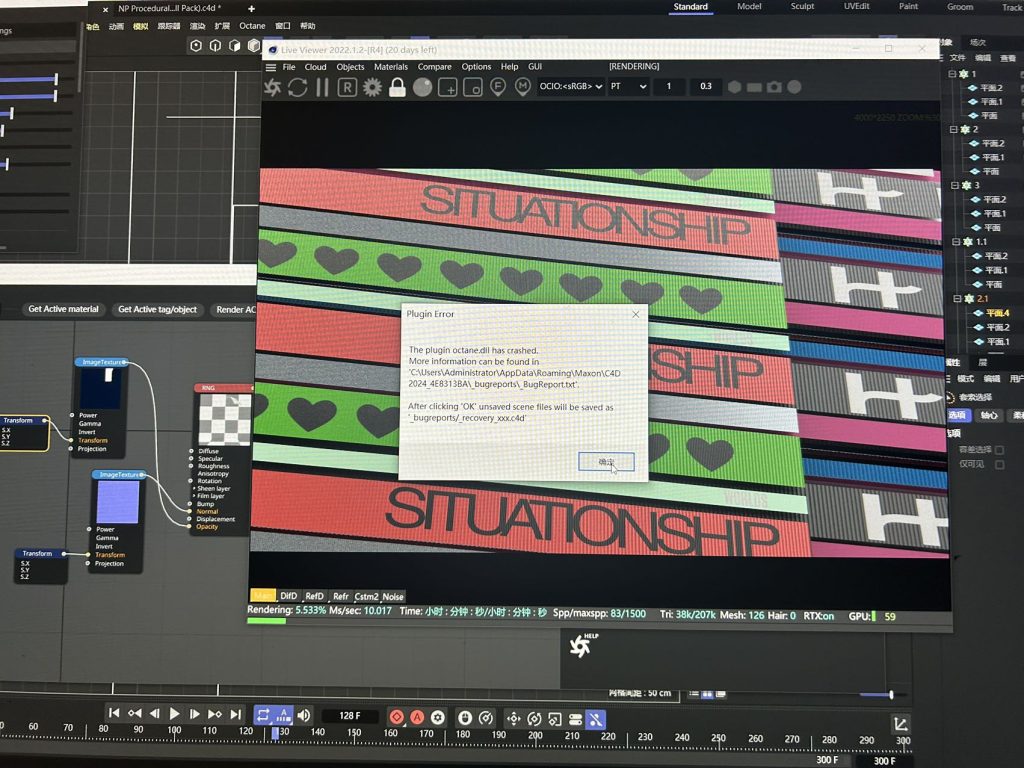Screen dimensions: 1024x768
Task: Open the Objects menu in Live Viewer
Action: coord(350,67)
